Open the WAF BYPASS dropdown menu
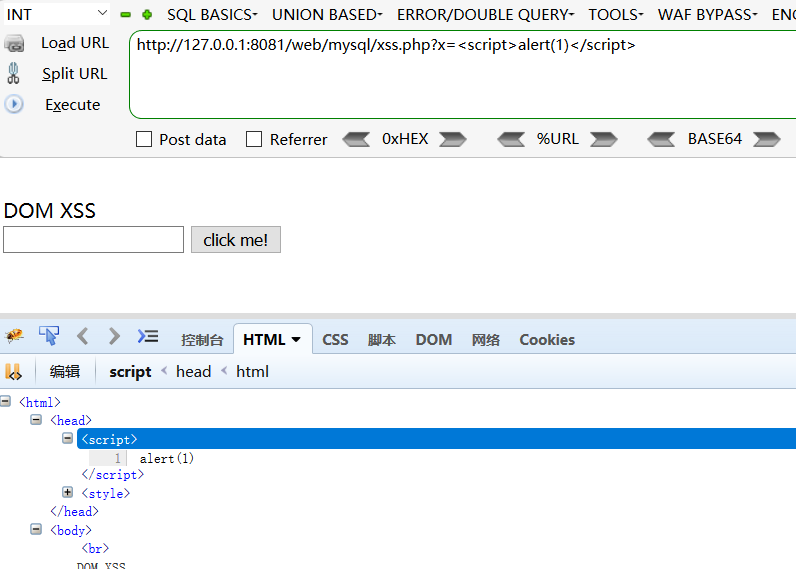 pyautogui.click(x=707, y=15)
